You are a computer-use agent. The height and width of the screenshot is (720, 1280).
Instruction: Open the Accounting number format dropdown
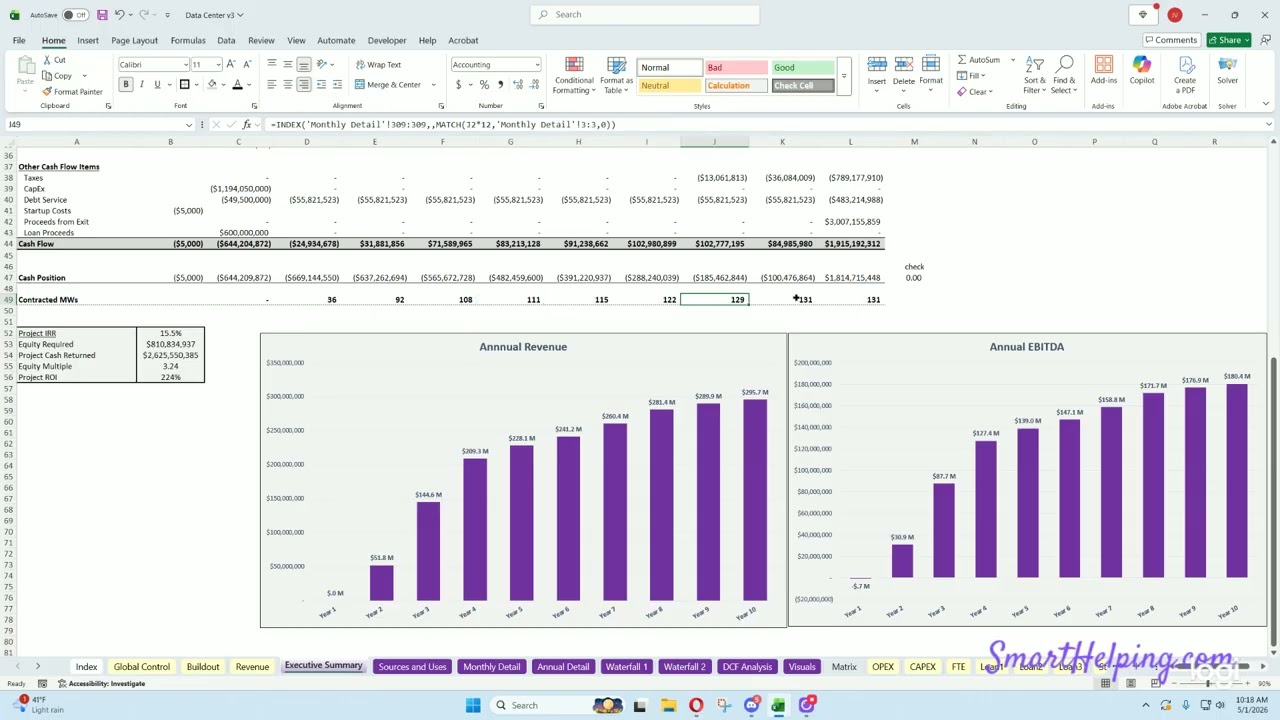coord(536,64)
